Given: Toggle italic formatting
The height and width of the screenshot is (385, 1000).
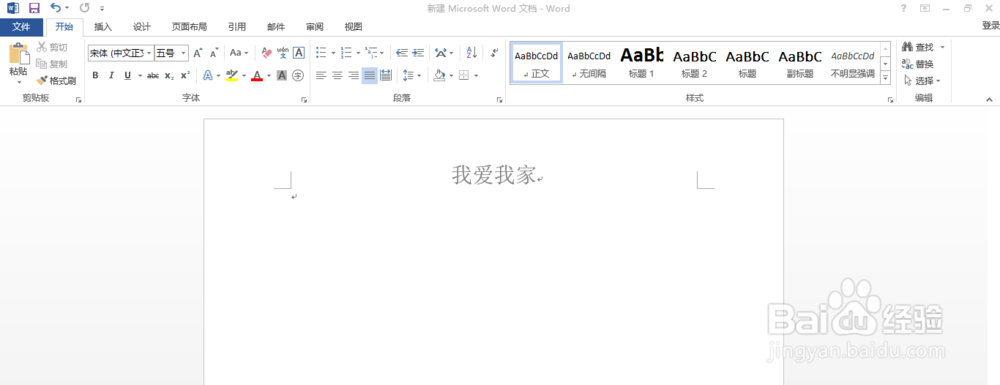Looking at the screenshot, I should click(x=111, y=76).
